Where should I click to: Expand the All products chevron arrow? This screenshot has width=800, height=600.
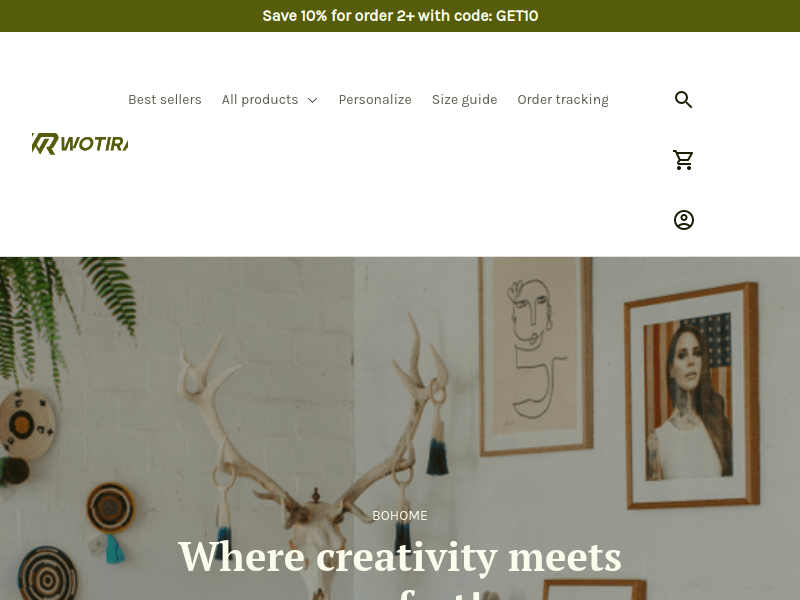click(313, 100)
